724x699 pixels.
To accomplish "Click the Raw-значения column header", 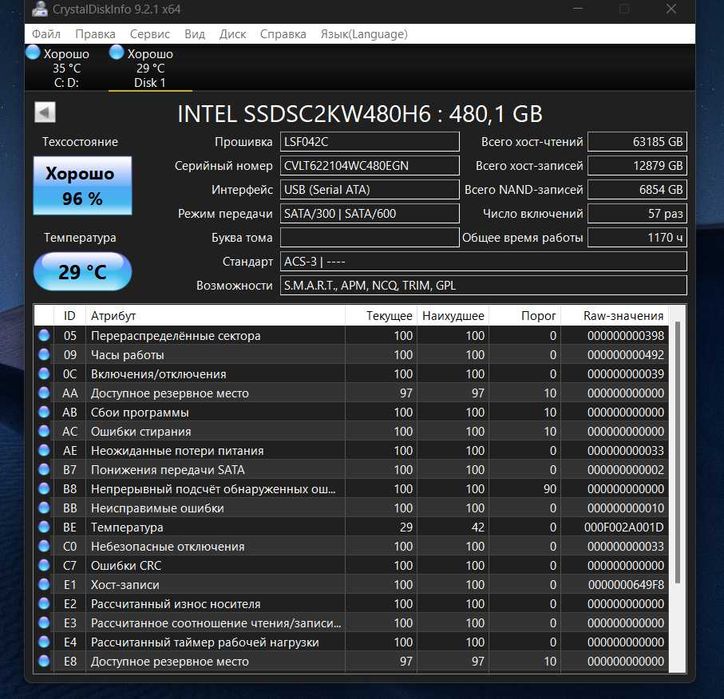I will [615, 316].
